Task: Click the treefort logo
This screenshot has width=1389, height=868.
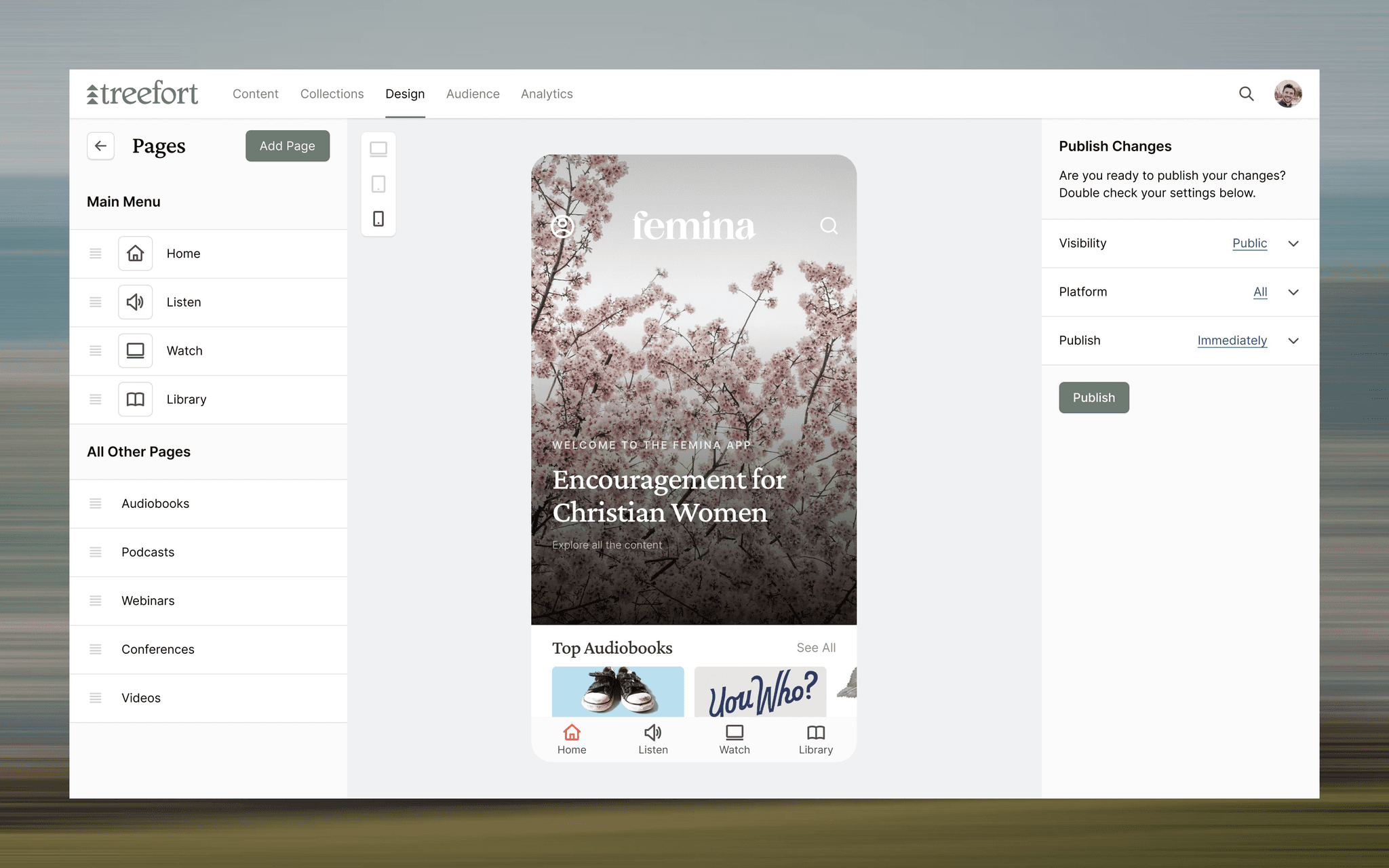Action: click(142, 94)
